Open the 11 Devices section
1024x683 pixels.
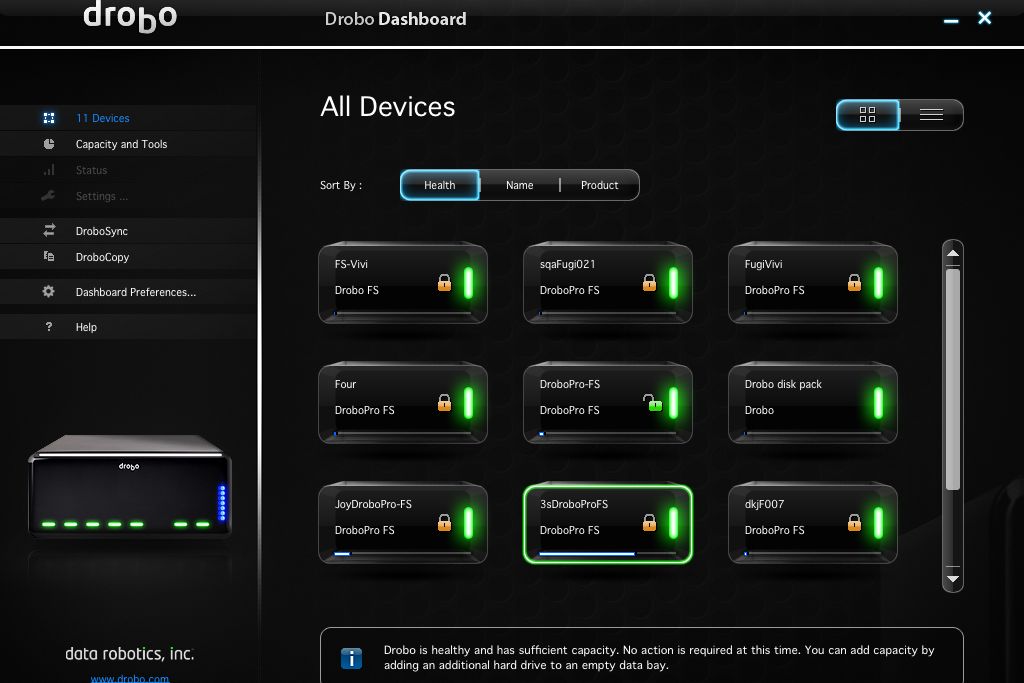(x=129, y=118)
